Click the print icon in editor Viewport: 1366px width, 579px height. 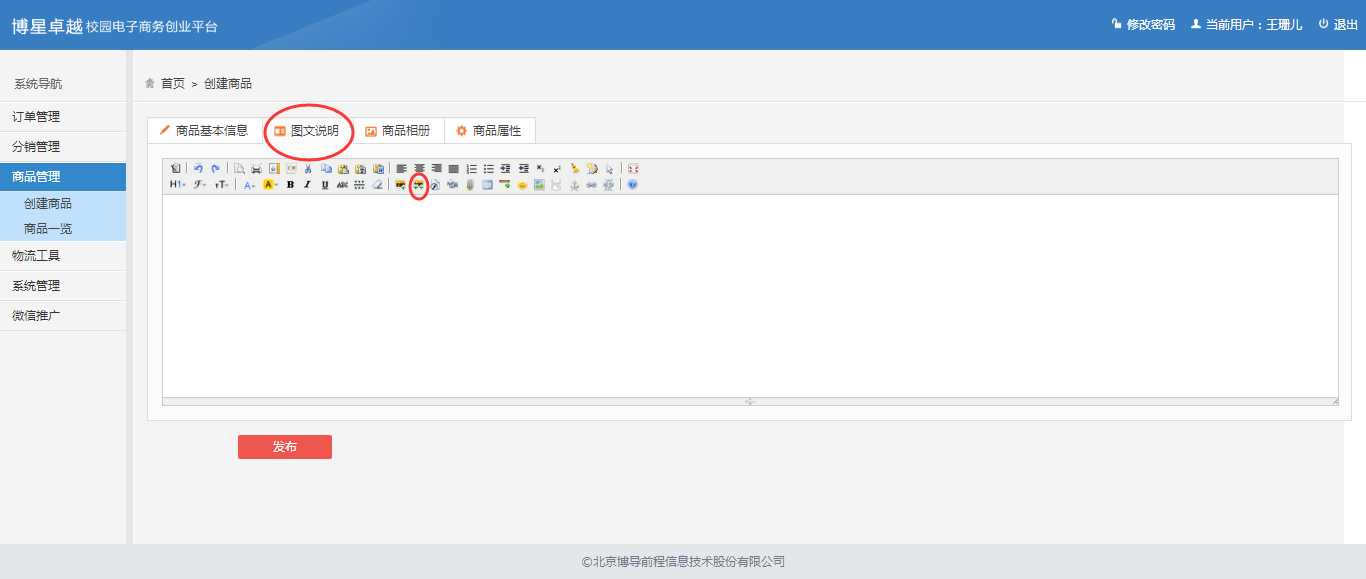(x=256, y=169)
